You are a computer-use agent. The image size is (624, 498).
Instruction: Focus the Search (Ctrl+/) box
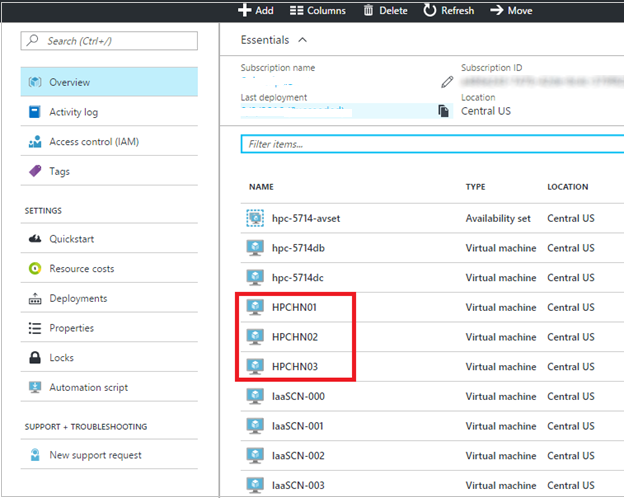tap(109, 41)
